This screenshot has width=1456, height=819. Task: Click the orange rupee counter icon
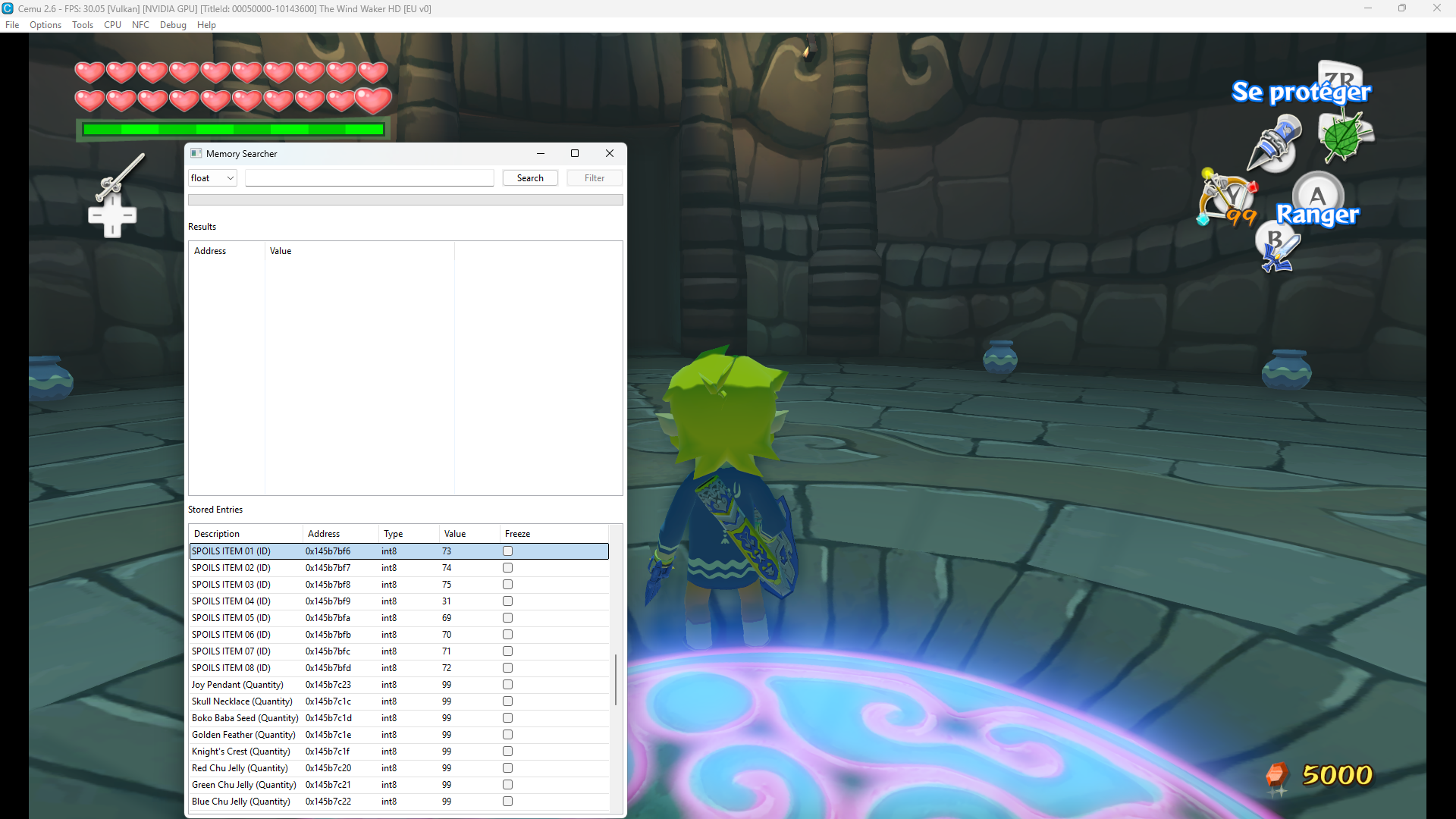1277,779
